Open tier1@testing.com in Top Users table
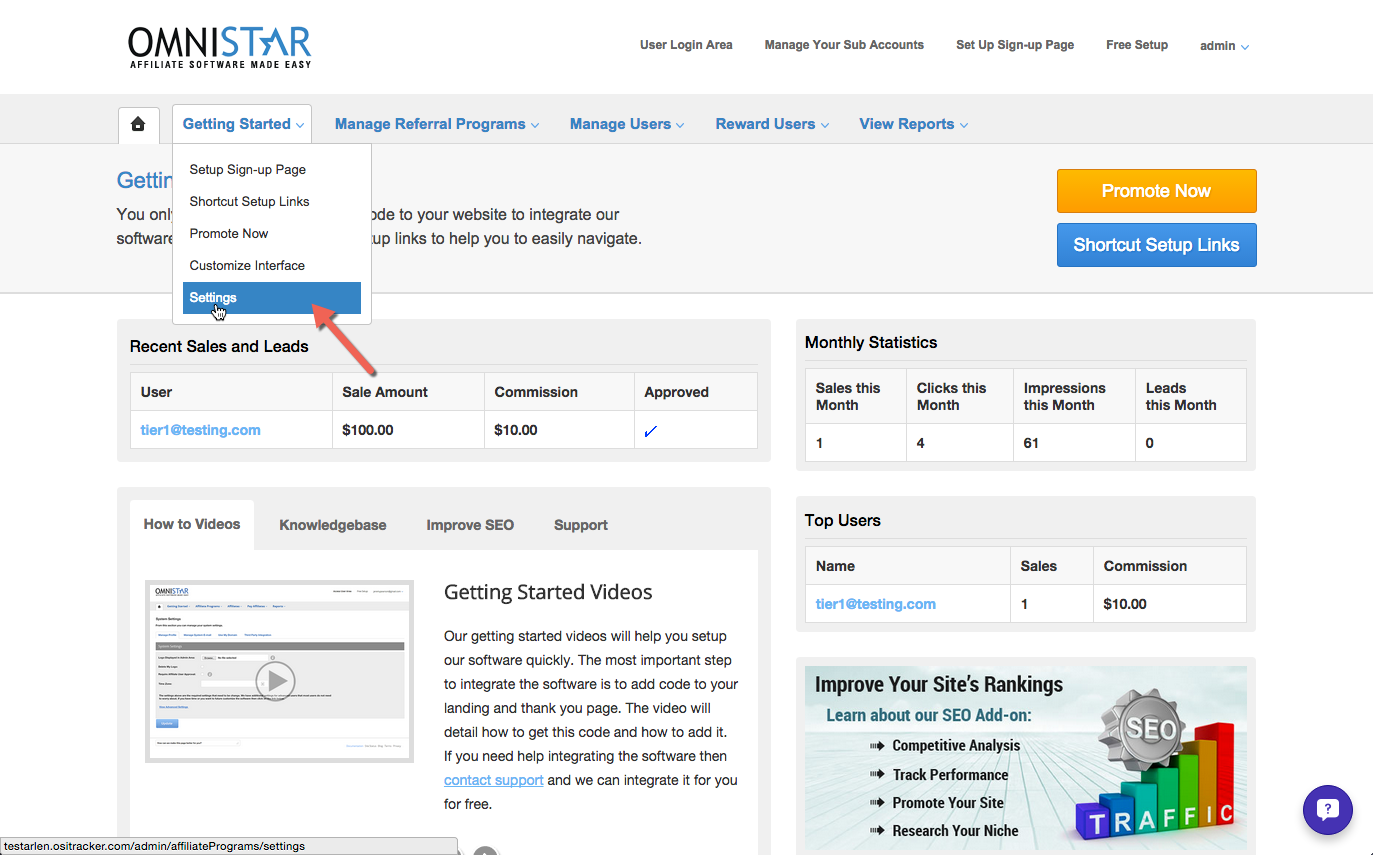This screenshot has height=855, width=1373. 876,604
